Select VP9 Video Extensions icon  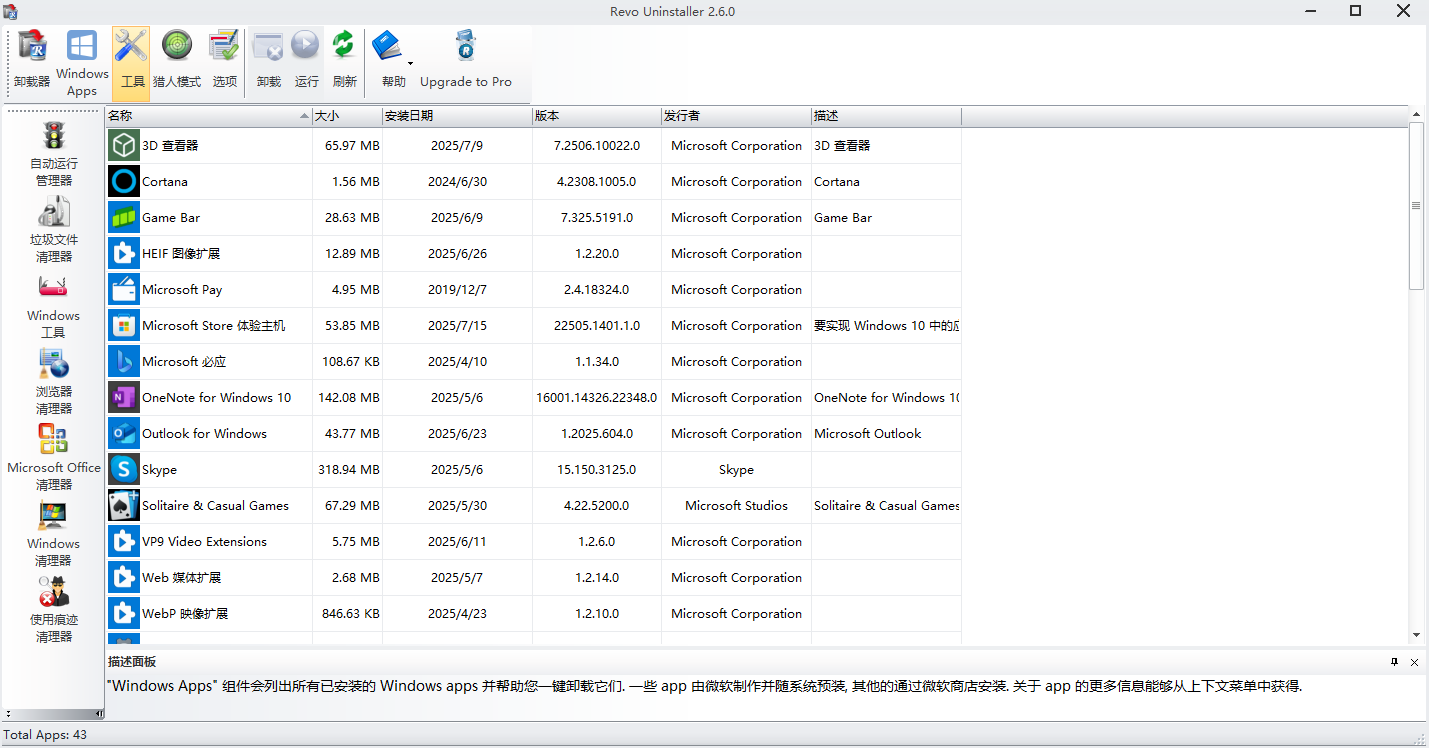tap(124, 542)
